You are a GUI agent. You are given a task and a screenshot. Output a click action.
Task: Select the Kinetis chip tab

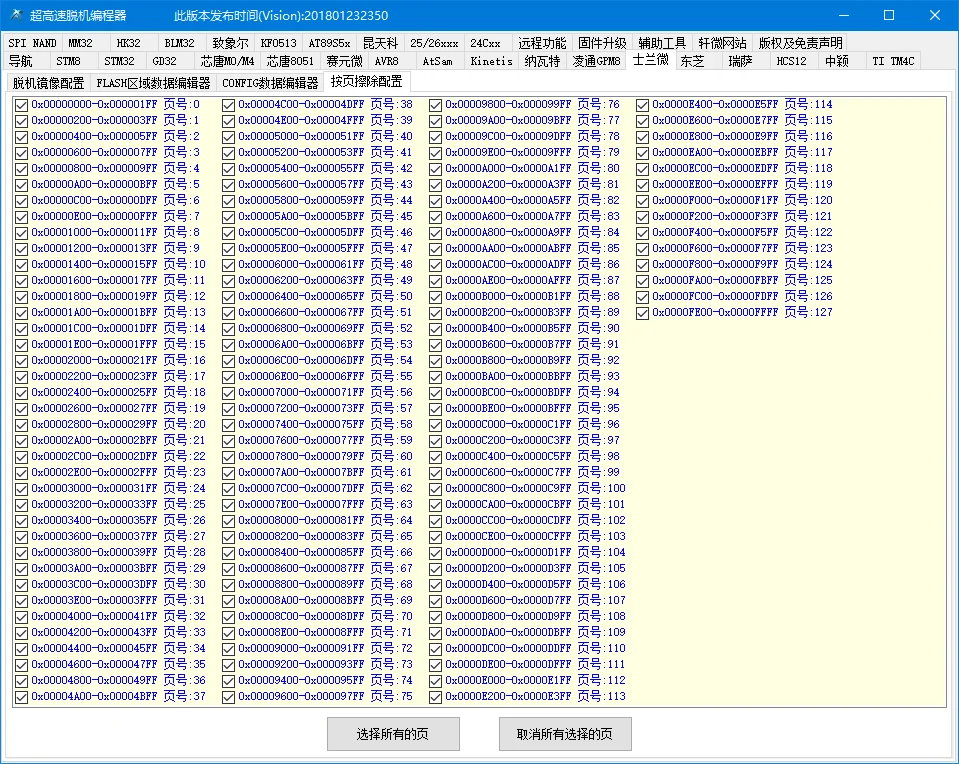click(x=491, y=61)
